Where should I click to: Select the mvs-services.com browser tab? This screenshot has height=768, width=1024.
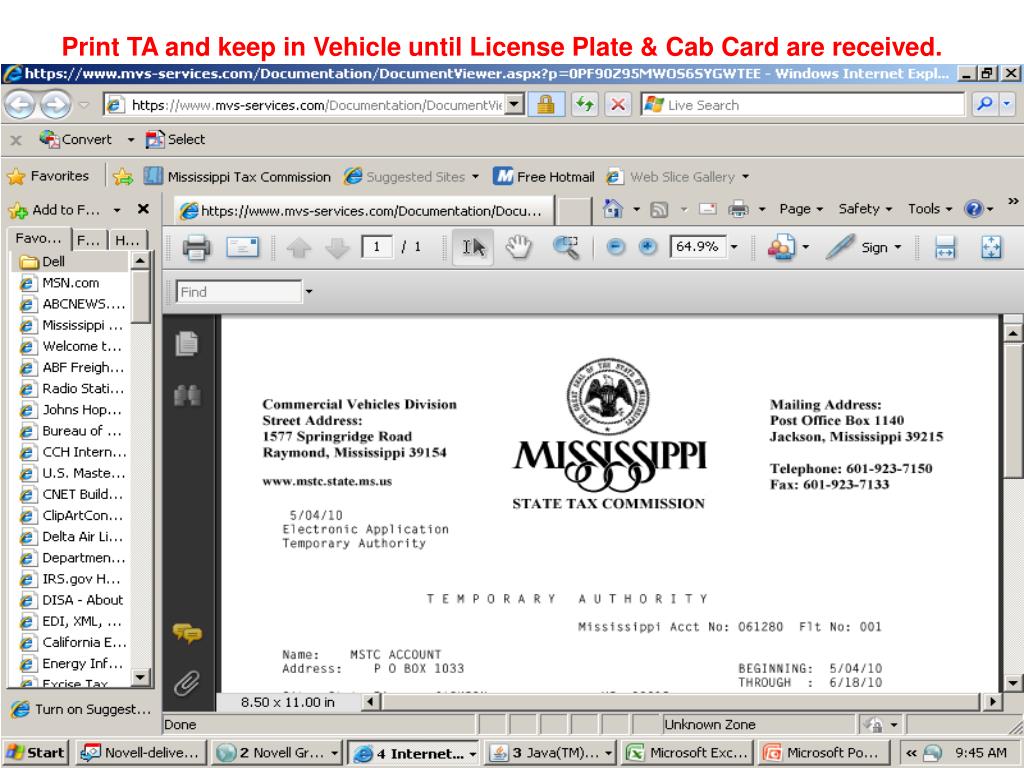[x=364, y=210]
